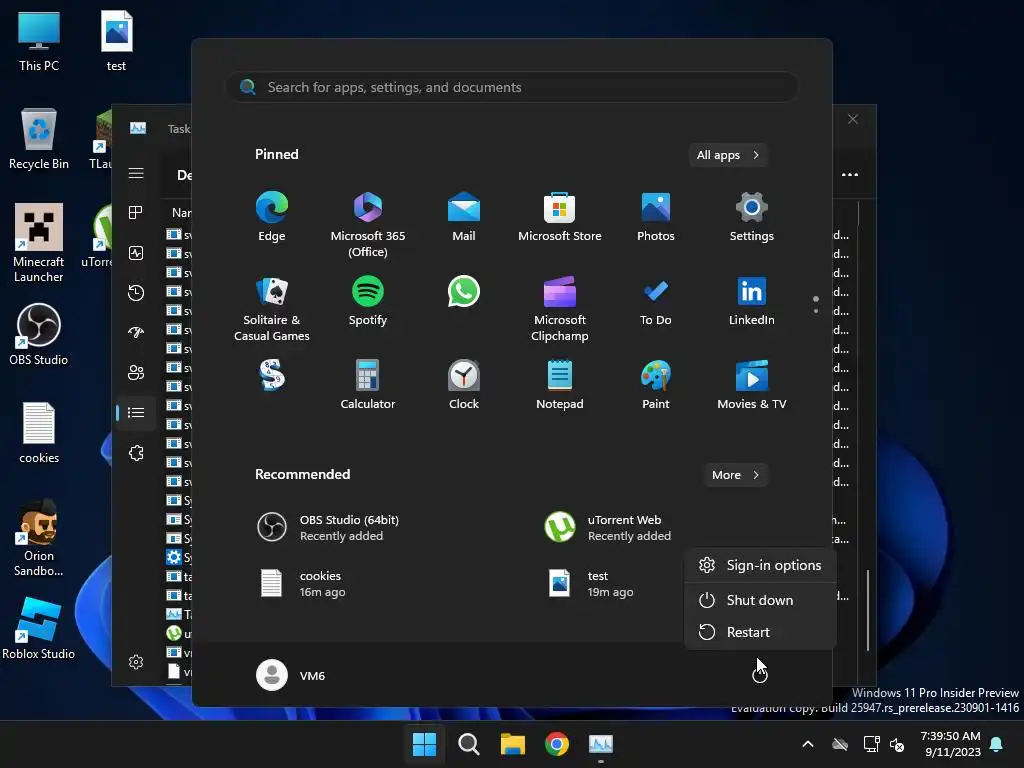Go to next pinned apps page dot

coord(816,312)
